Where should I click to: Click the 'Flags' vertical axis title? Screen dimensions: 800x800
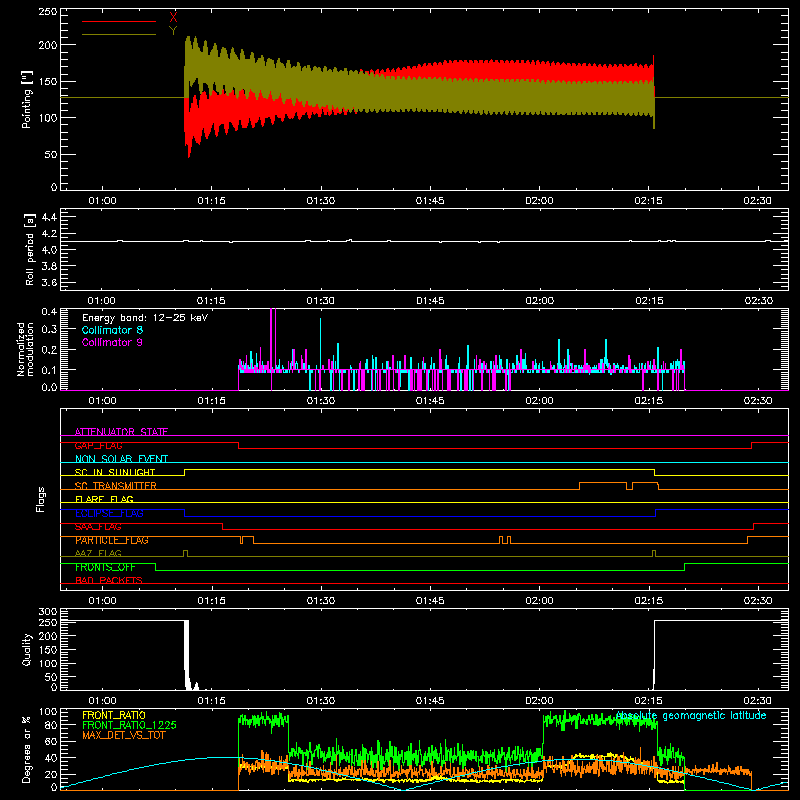point(40,499)
